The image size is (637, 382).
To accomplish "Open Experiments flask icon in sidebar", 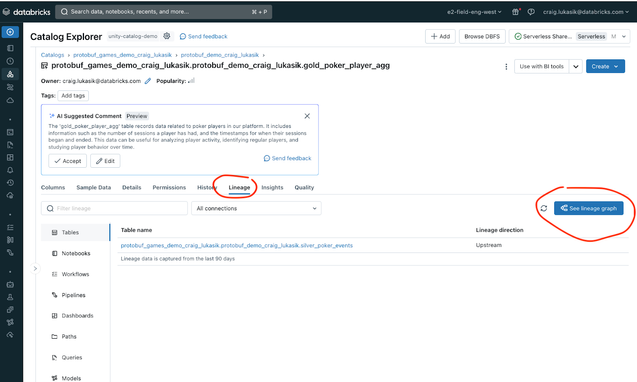I will coord(10,297).
